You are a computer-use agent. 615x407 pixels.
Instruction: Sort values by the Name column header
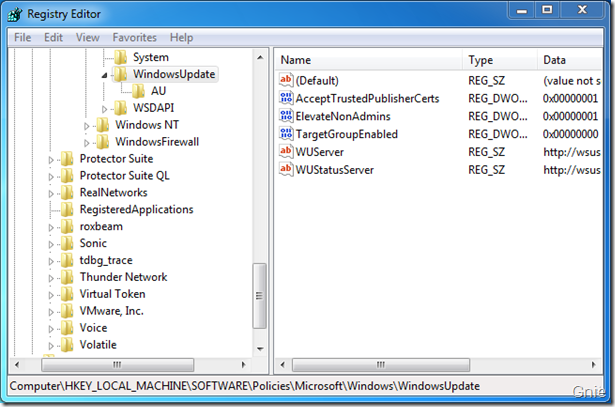[x=369, y=60]
